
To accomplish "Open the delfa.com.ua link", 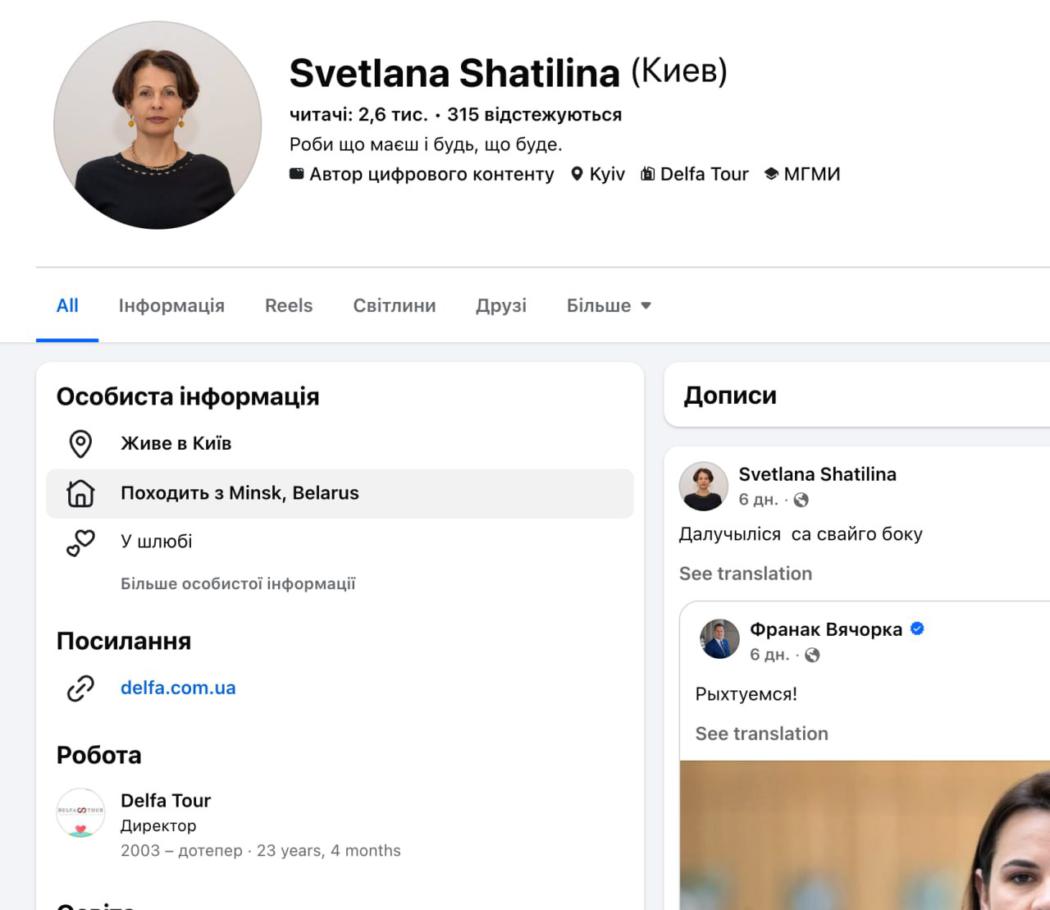I will coord(178,688).
